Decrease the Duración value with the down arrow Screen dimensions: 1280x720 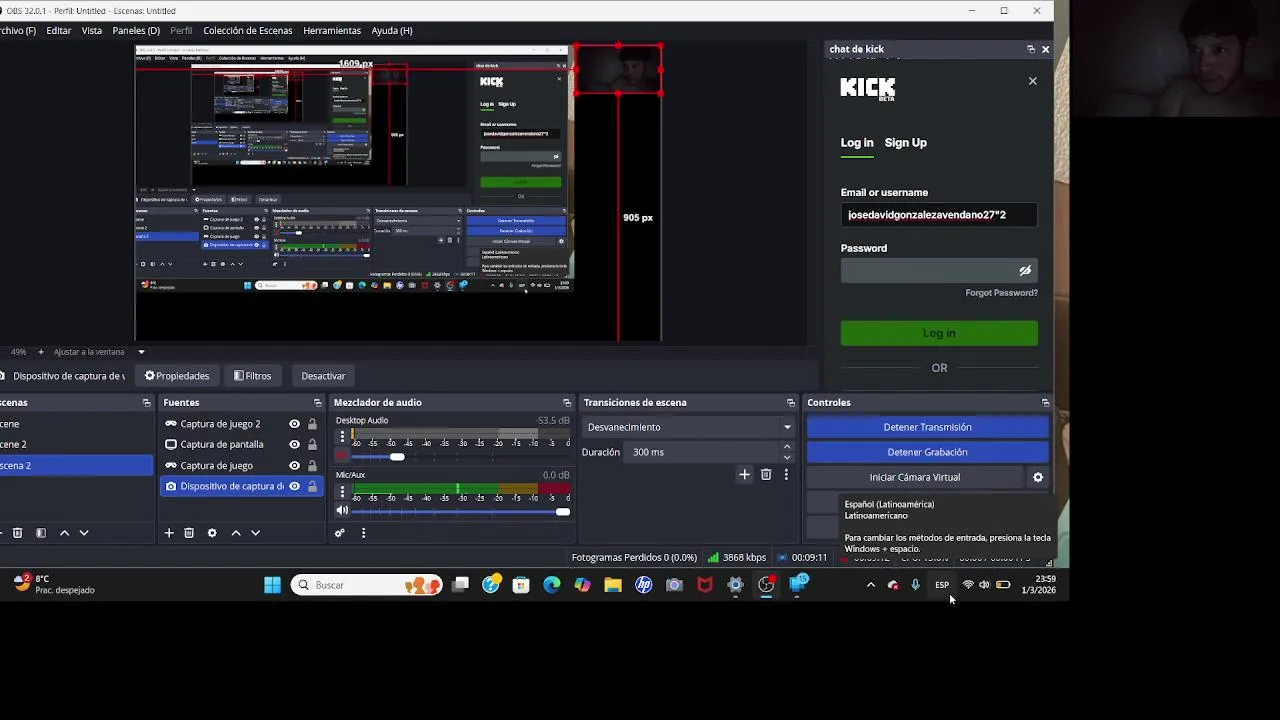tap(787, 457)
